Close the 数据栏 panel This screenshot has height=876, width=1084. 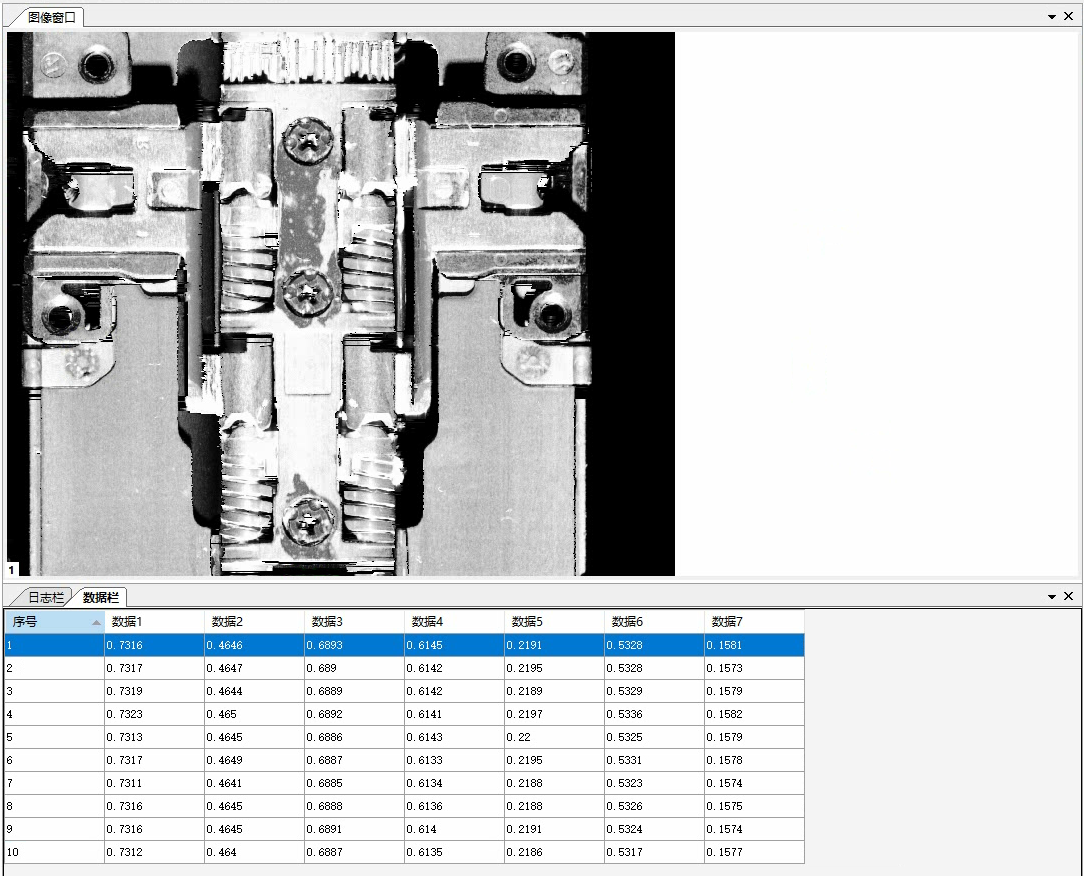point(1068,596)
